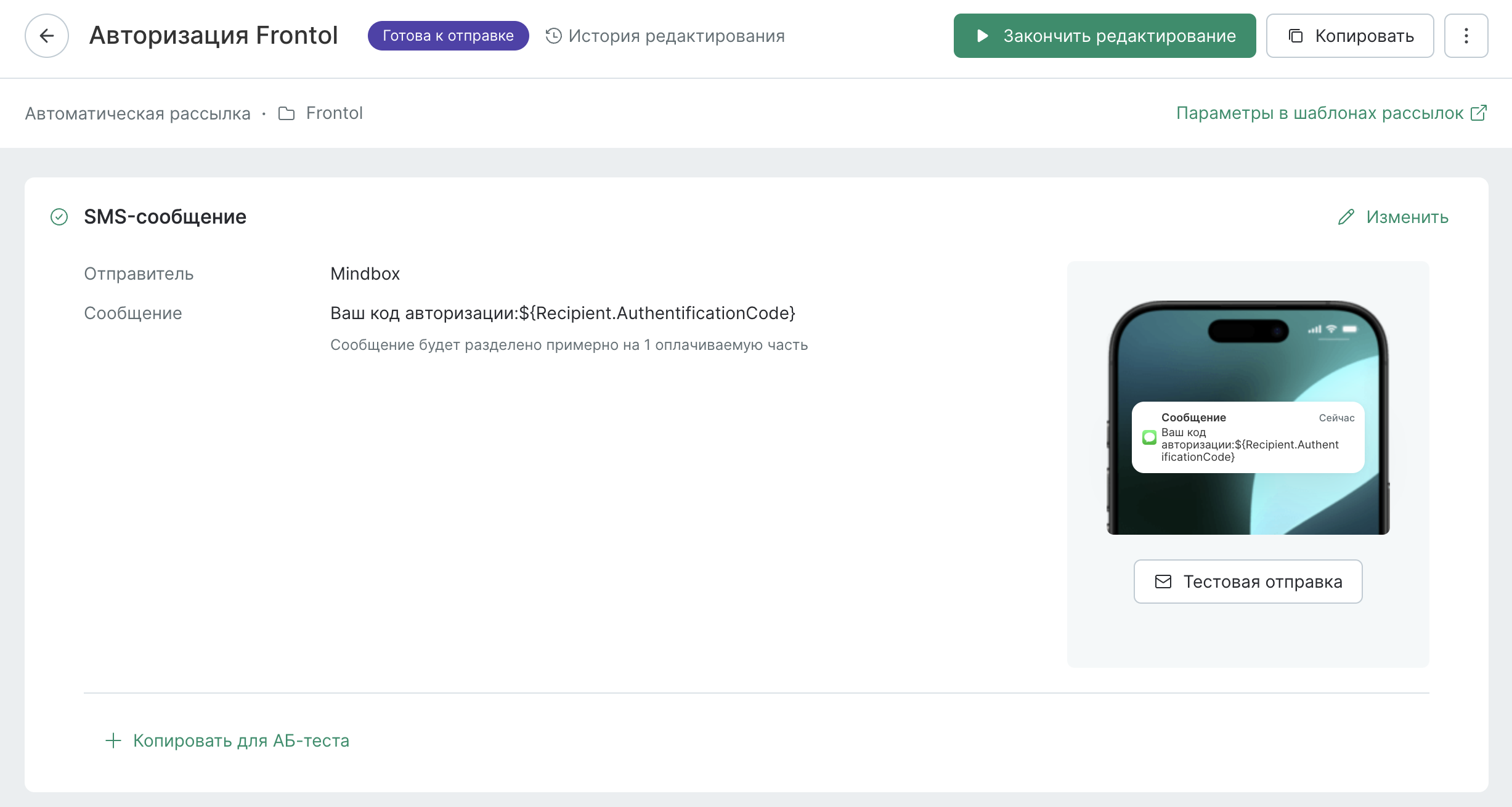This screenshot has height=807, width=1512.
Task: Click the Готова к отправке status badge
Action: point(448,36)
